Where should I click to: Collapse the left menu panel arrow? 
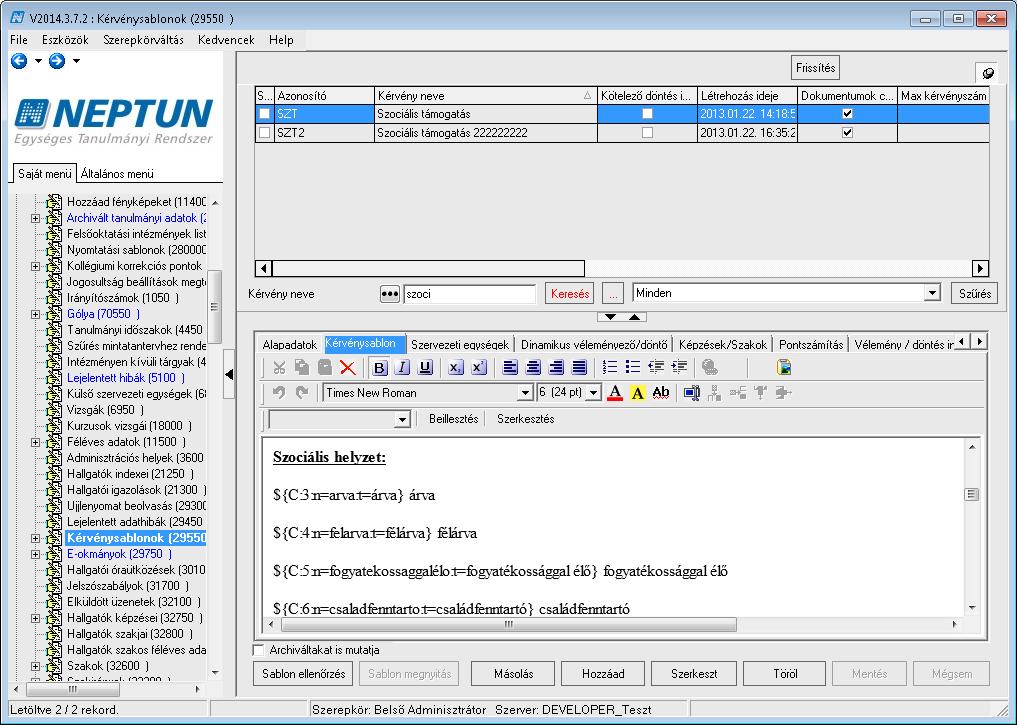pyautogui.click(x=229, y=374)
